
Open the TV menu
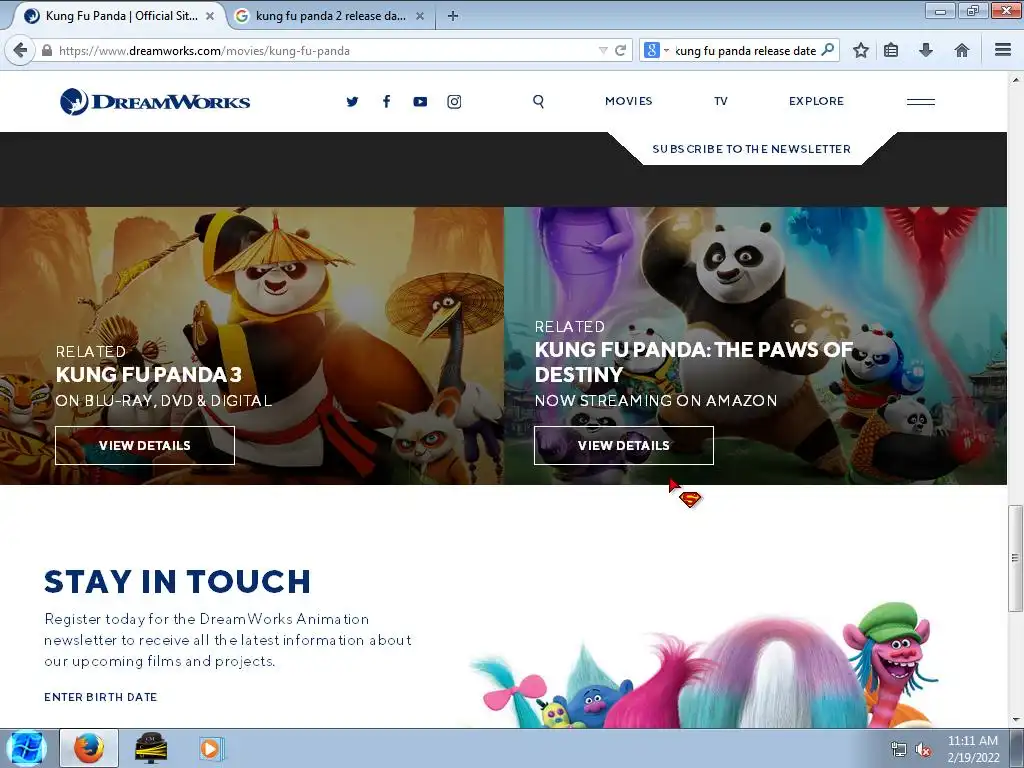coord(720,101)
